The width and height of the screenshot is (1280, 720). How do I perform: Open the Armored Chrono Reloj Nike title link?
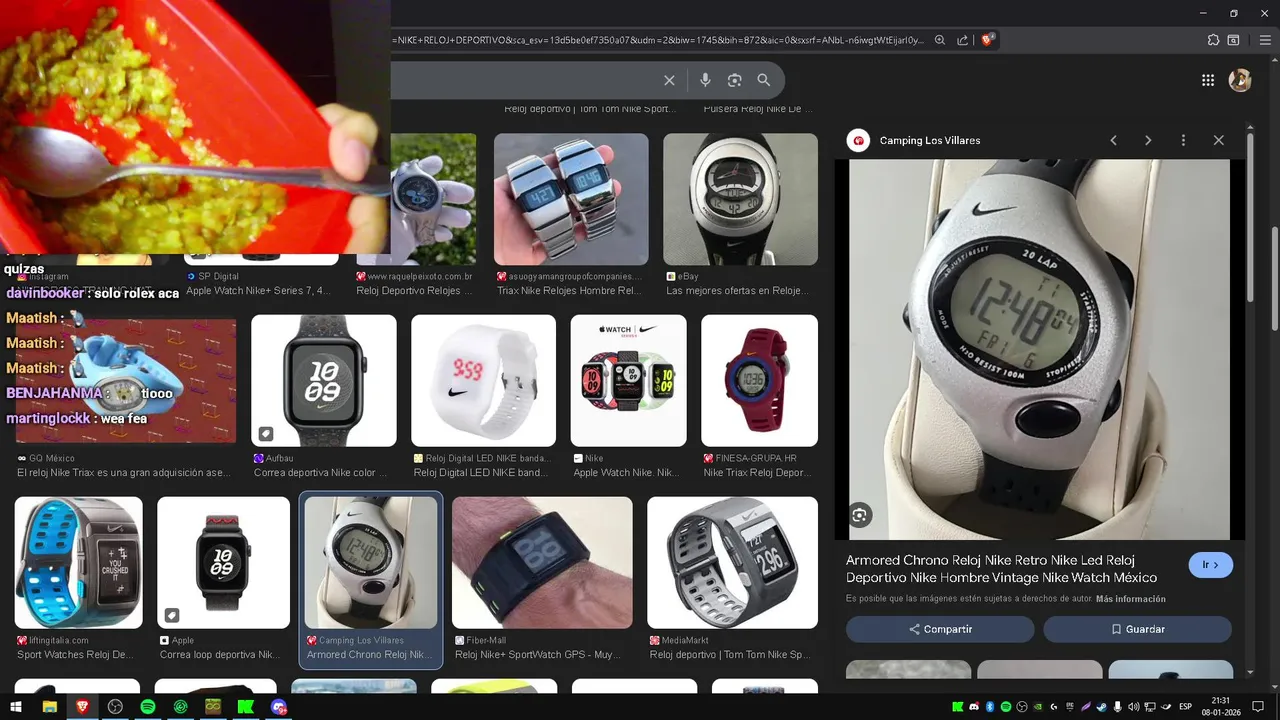click(x=1001, y=569)
